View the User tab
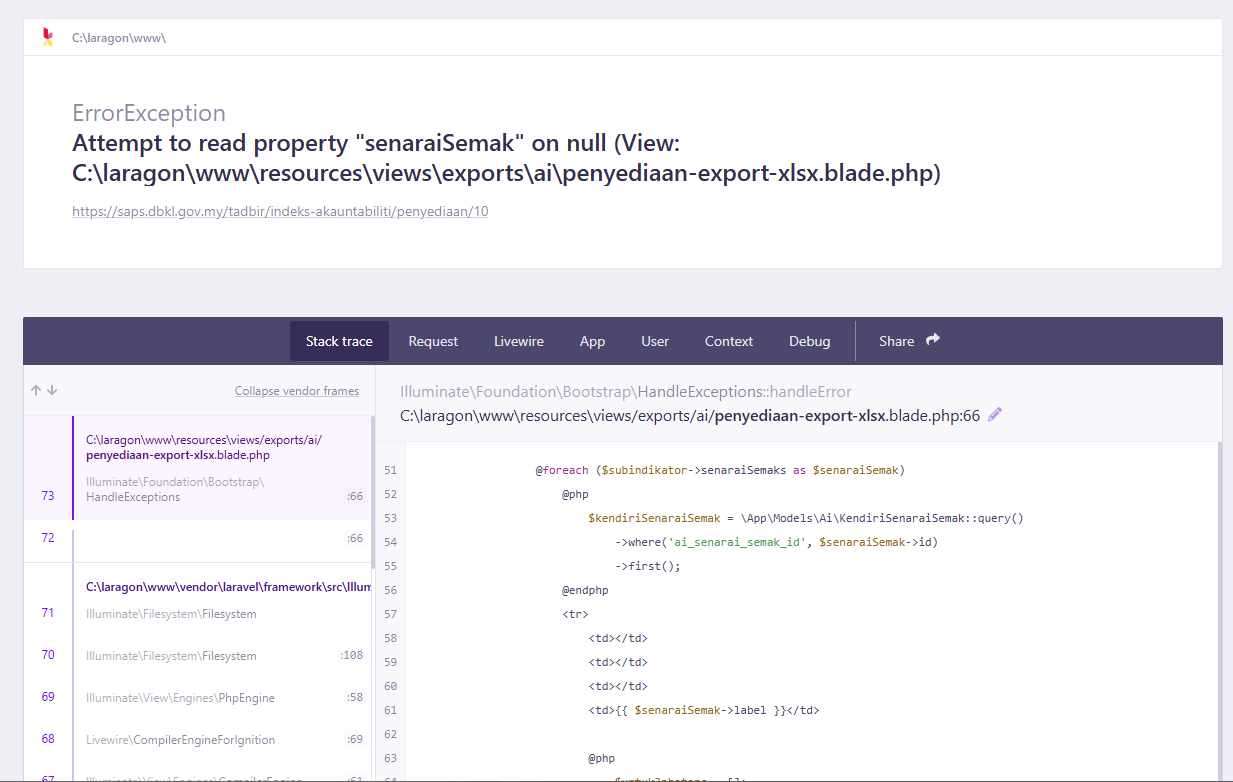Image resolution: width=1233 pixels, height=782 pixels. pyautogui.click(x=655, y=341)
